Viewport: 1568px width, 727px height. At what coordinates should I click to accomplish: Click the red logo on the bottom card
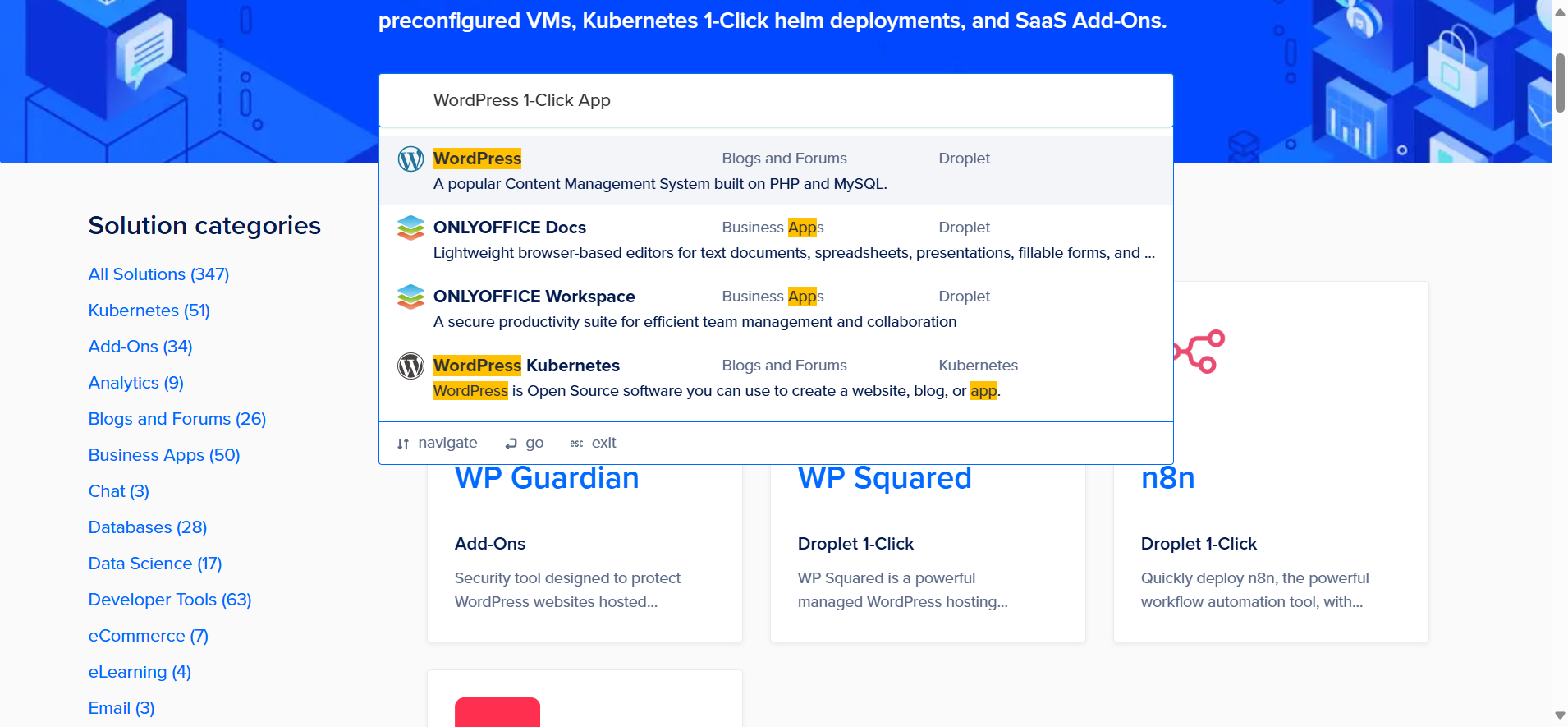tap(497, 712)
